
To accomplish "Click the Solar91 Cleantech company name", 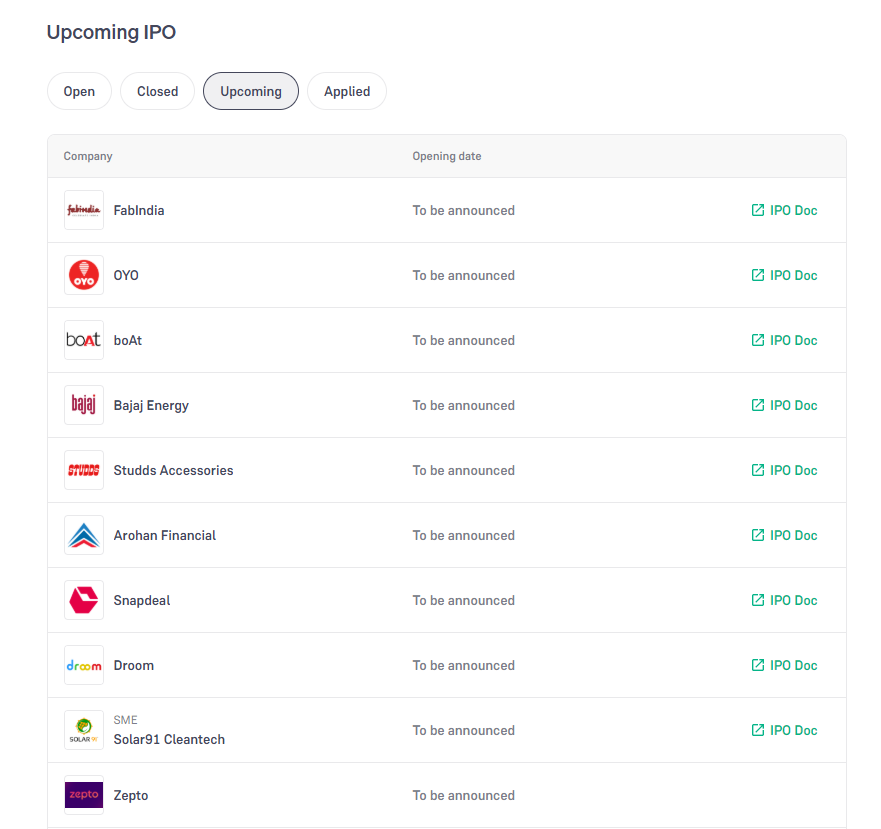I will pyautogui.click(x=169, y=739).
